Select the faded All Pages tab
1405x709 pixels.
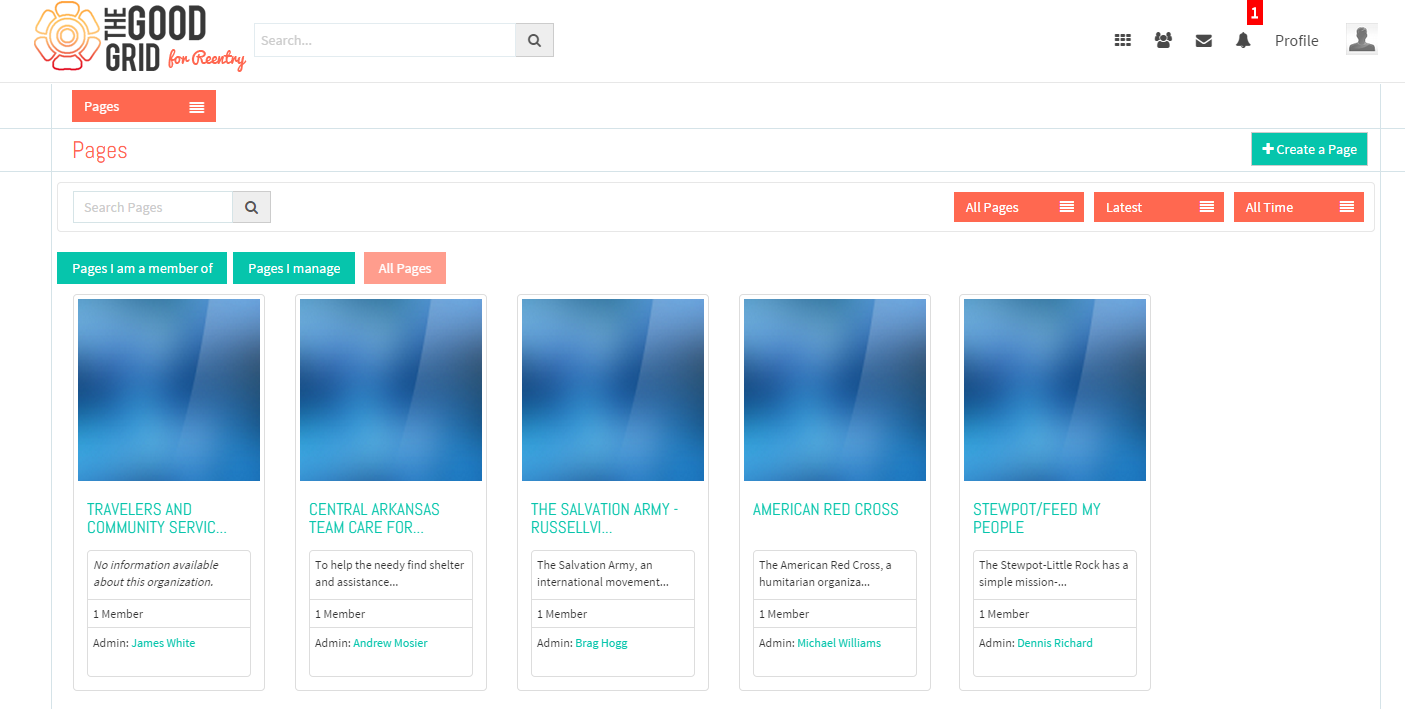point(405,268)
